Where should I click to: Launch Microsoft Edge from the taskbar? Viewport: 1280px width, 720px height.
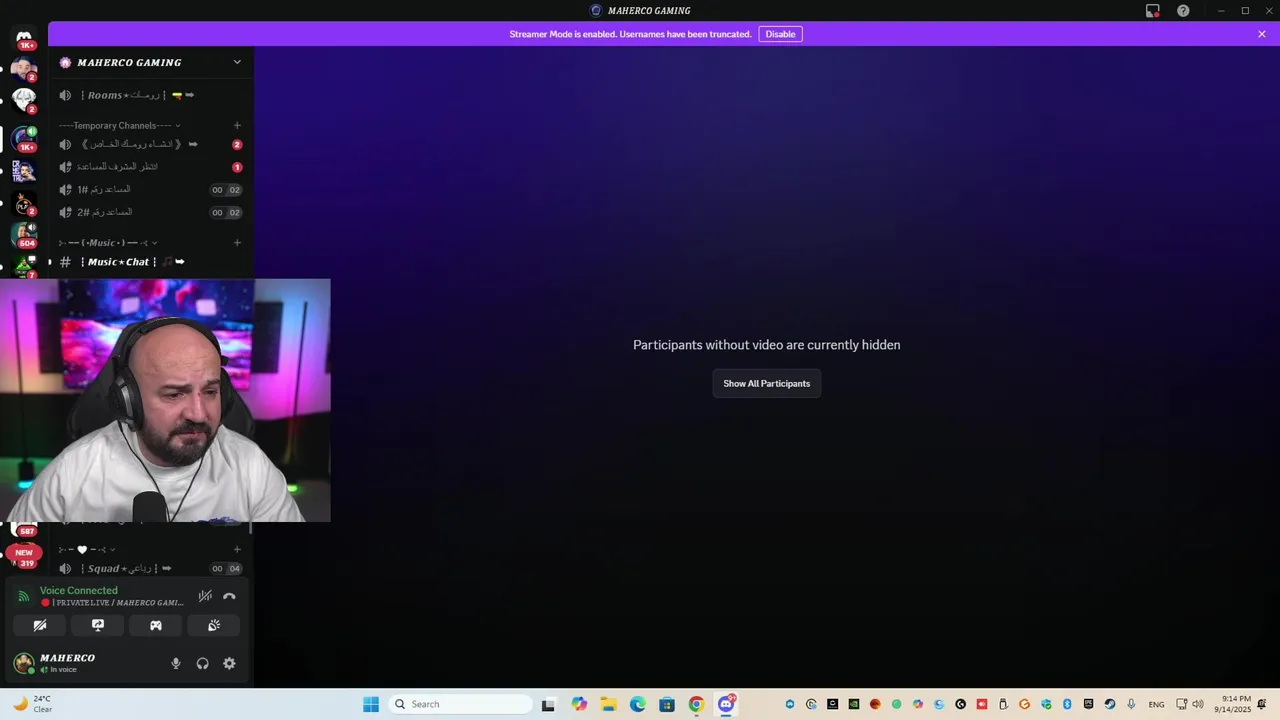pos(638,704)
